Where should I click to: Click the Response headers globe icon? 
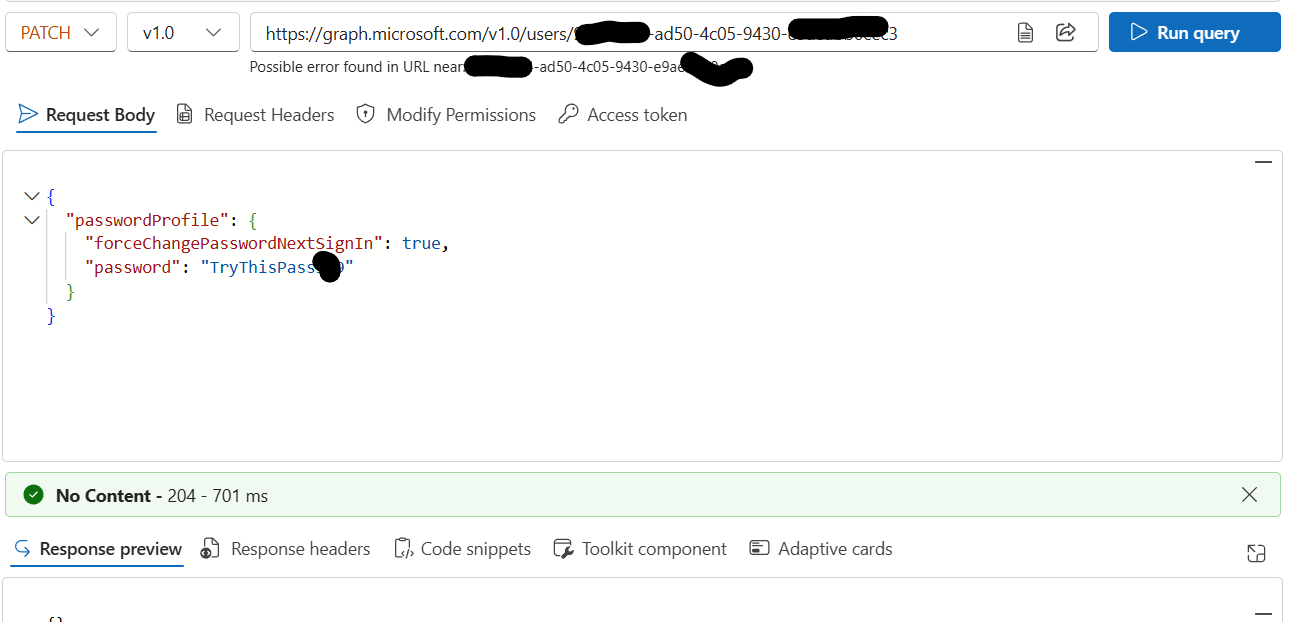click(208, 548)
